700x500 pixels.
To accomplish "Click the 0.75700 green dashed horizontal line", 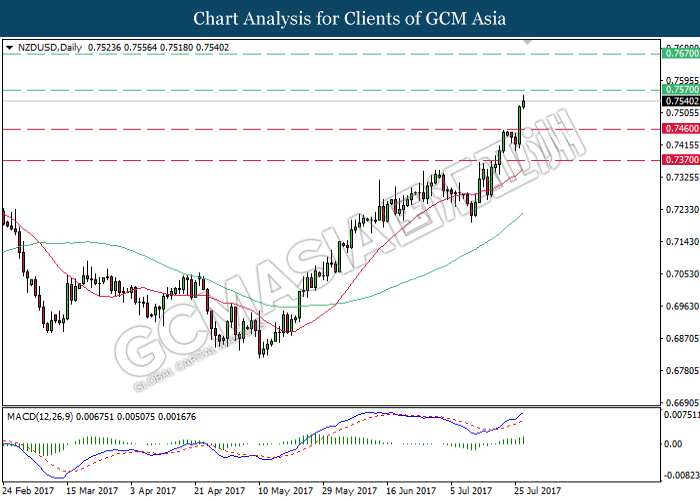I will 331,90.
